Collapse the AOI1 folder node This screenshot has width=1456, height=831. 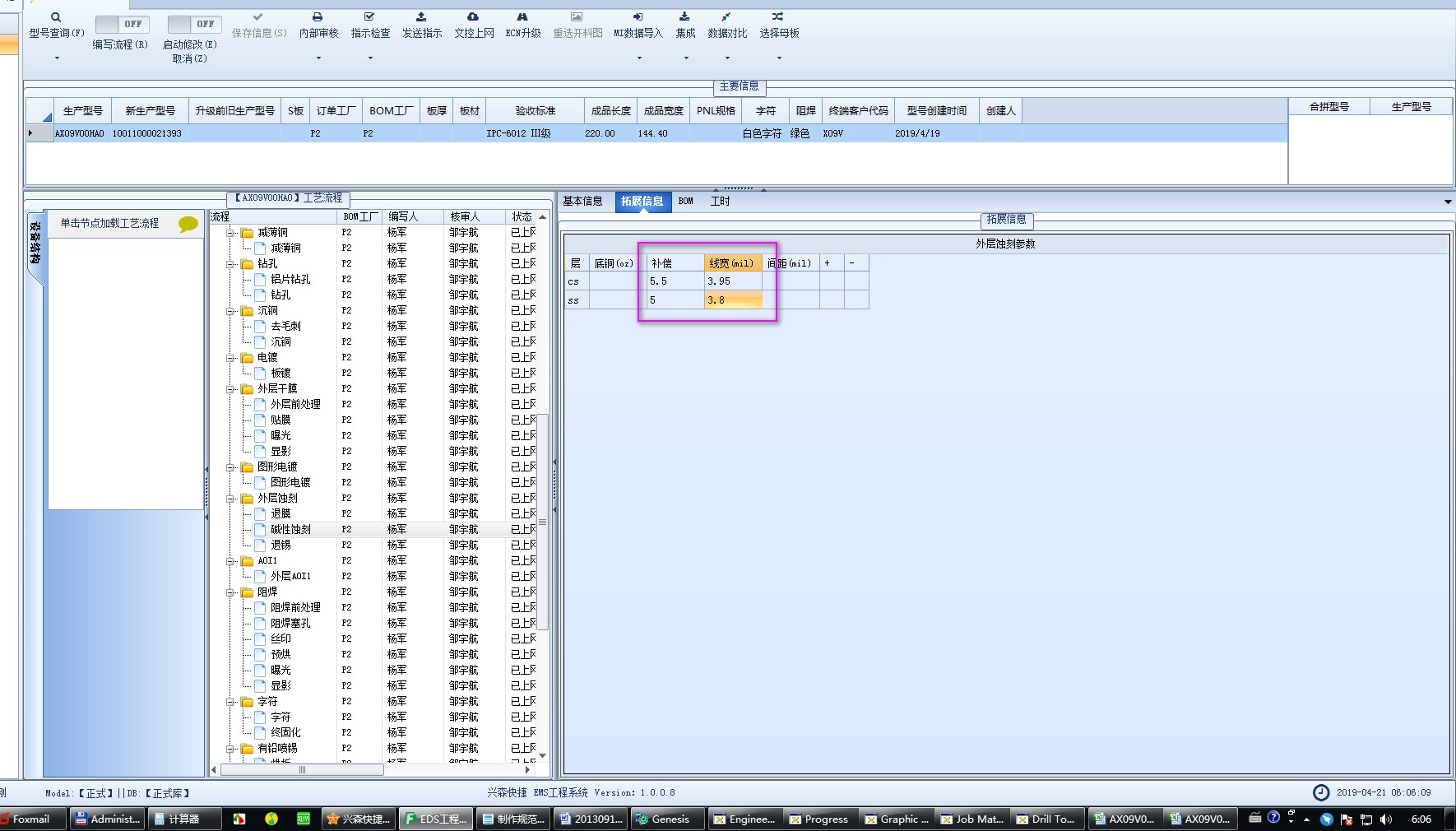[230, 561]
